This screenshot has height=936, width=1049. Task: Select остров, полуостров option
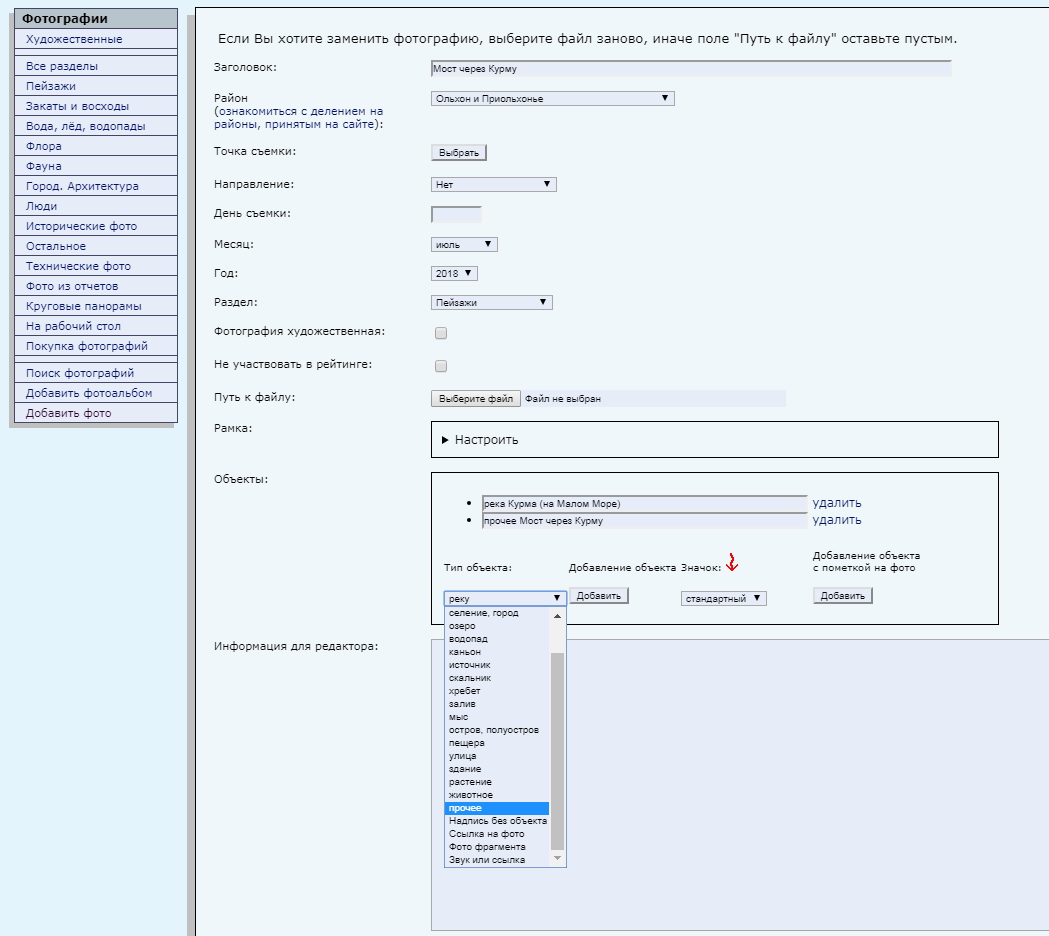tap(497, 730)
